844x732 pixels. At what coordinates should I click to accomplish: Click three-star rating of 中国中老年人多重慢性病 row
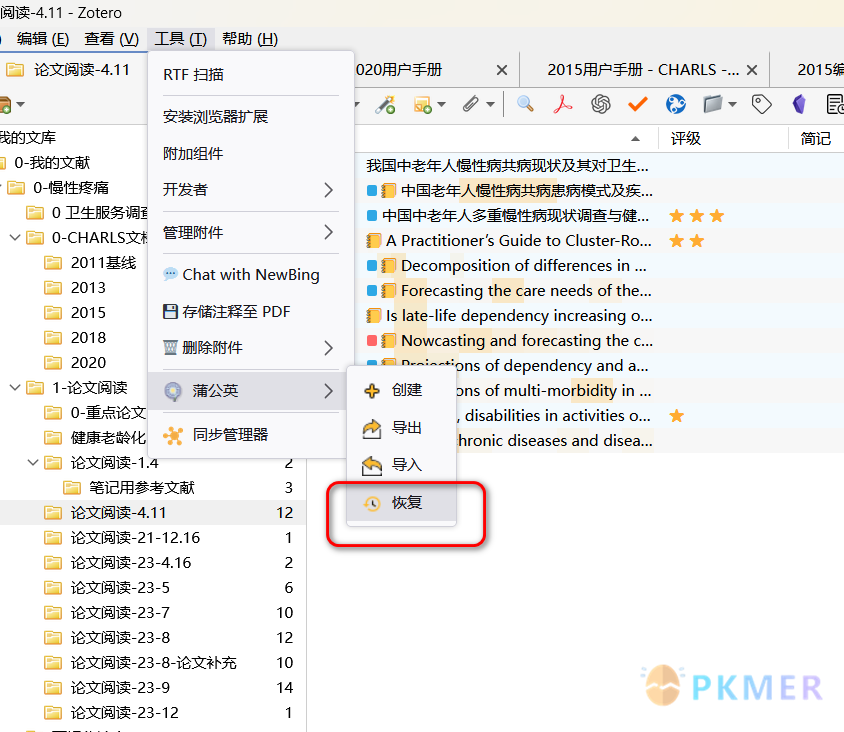pyautogui.click(x=697, y=216)
